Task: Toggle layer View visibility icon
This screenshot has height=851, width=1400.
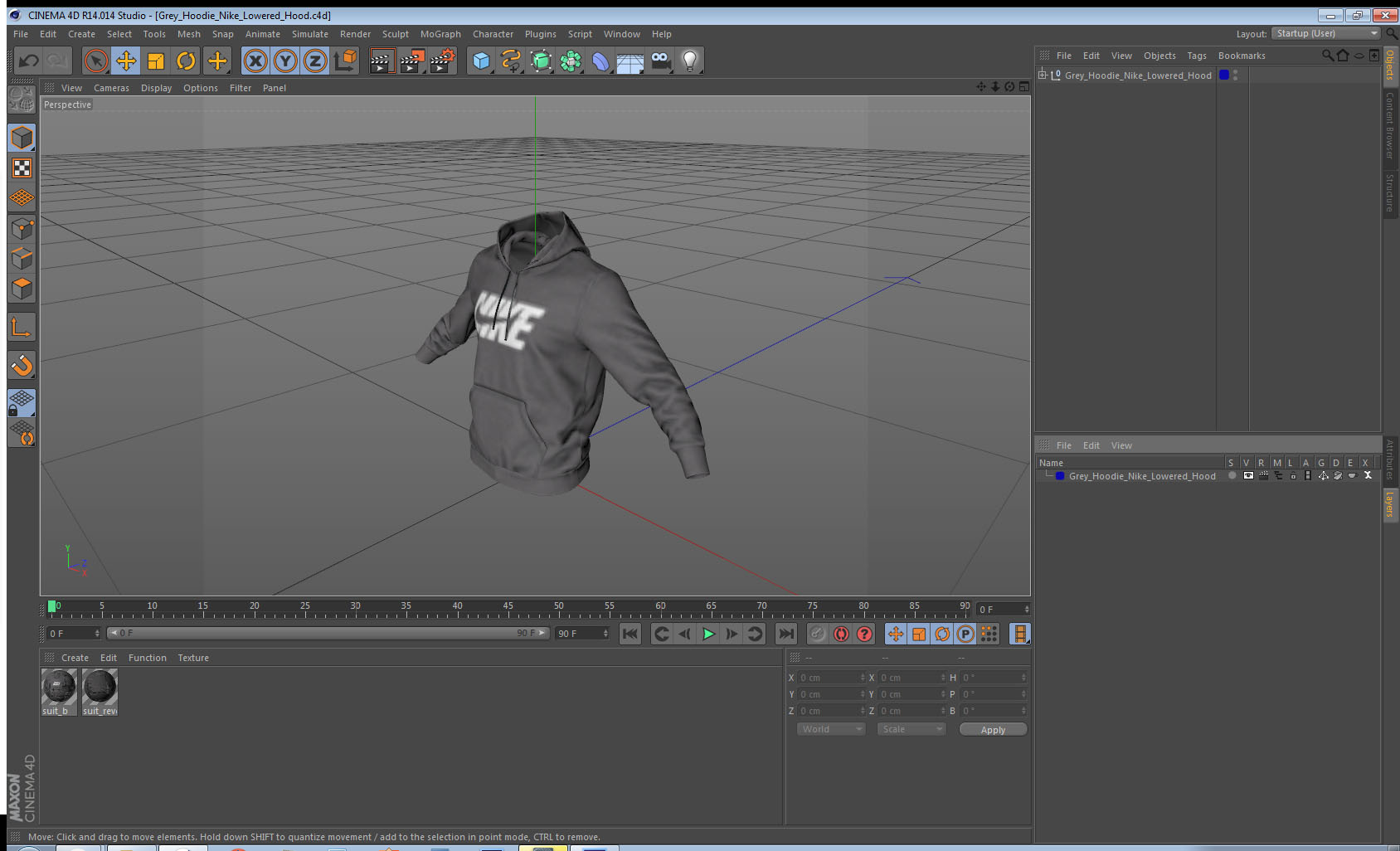Action: (x=1247, y=476)
